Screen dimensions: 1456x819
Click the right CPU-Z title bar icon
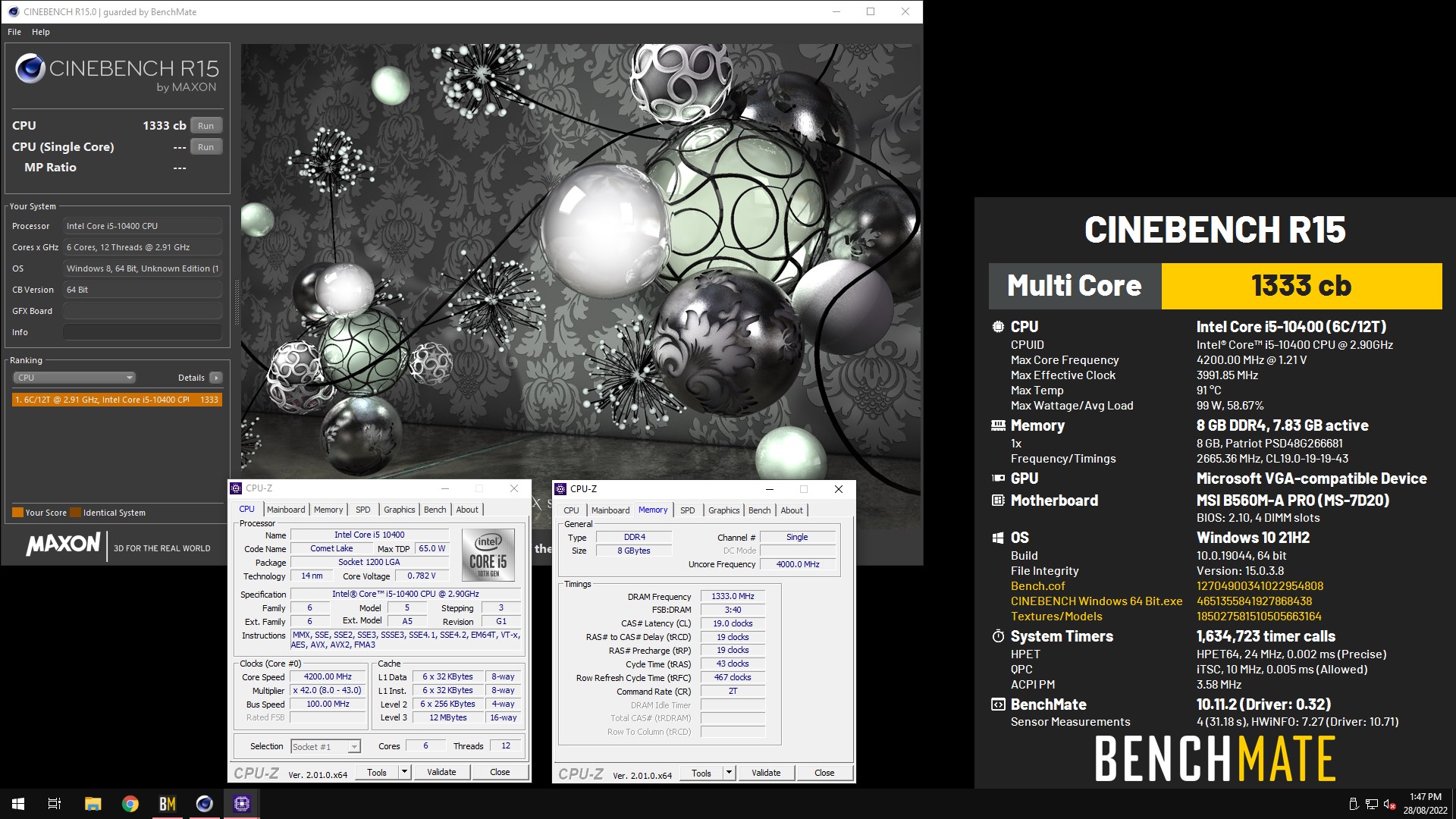click(561, 489)
